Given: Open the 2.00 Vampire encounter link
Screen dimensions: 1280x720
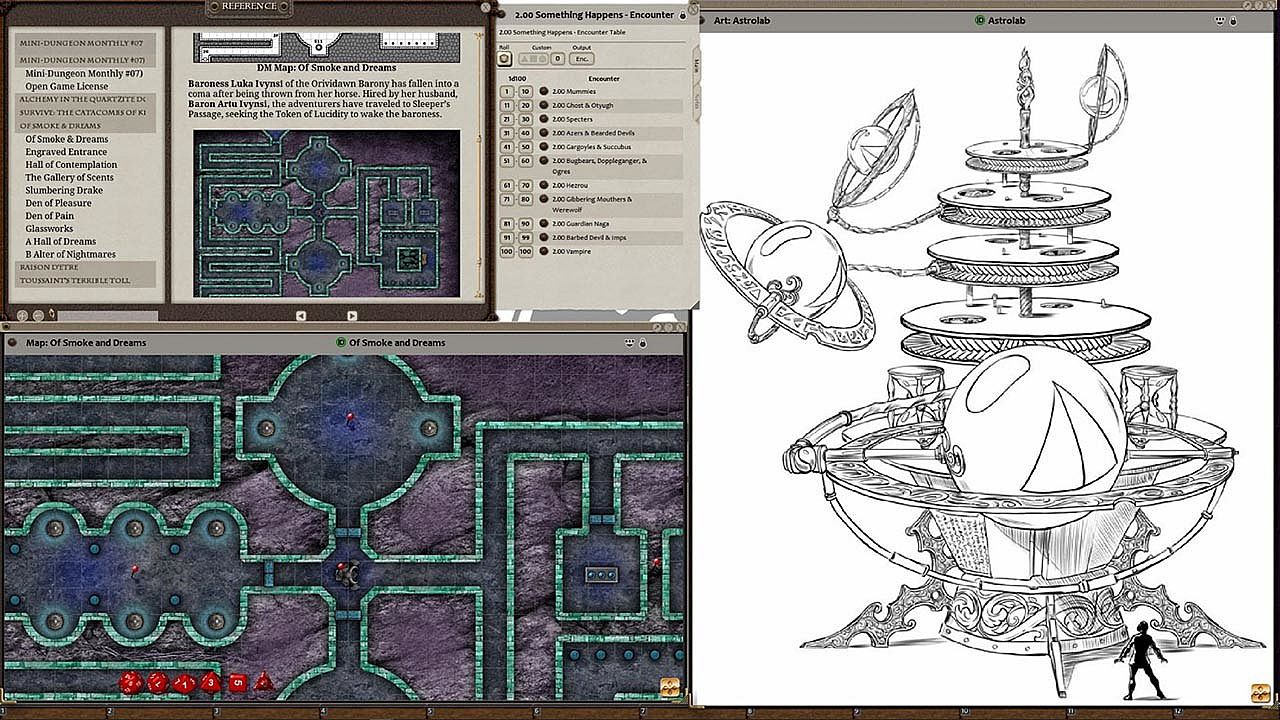Looking at the screenshot, I should point(571,252).
